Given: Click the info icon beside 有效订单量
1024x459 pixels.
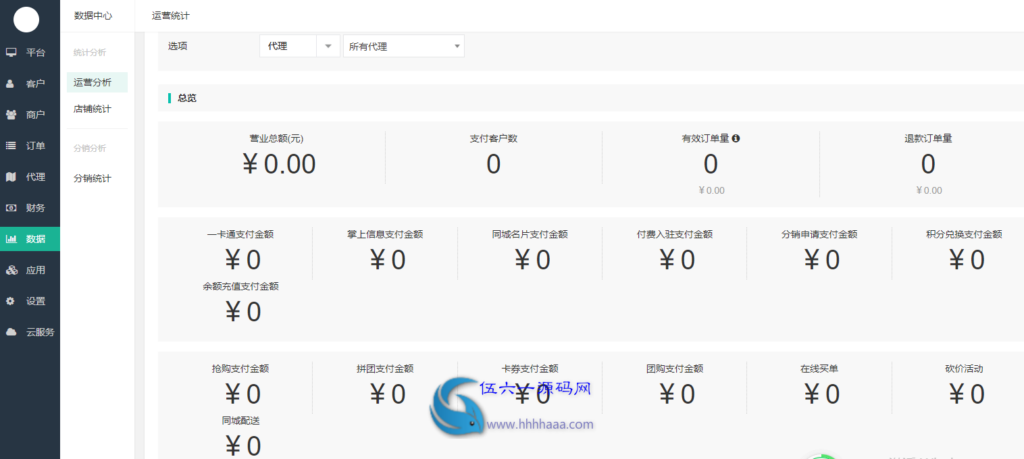Looking at the screenshot, I should coord(736,138).
